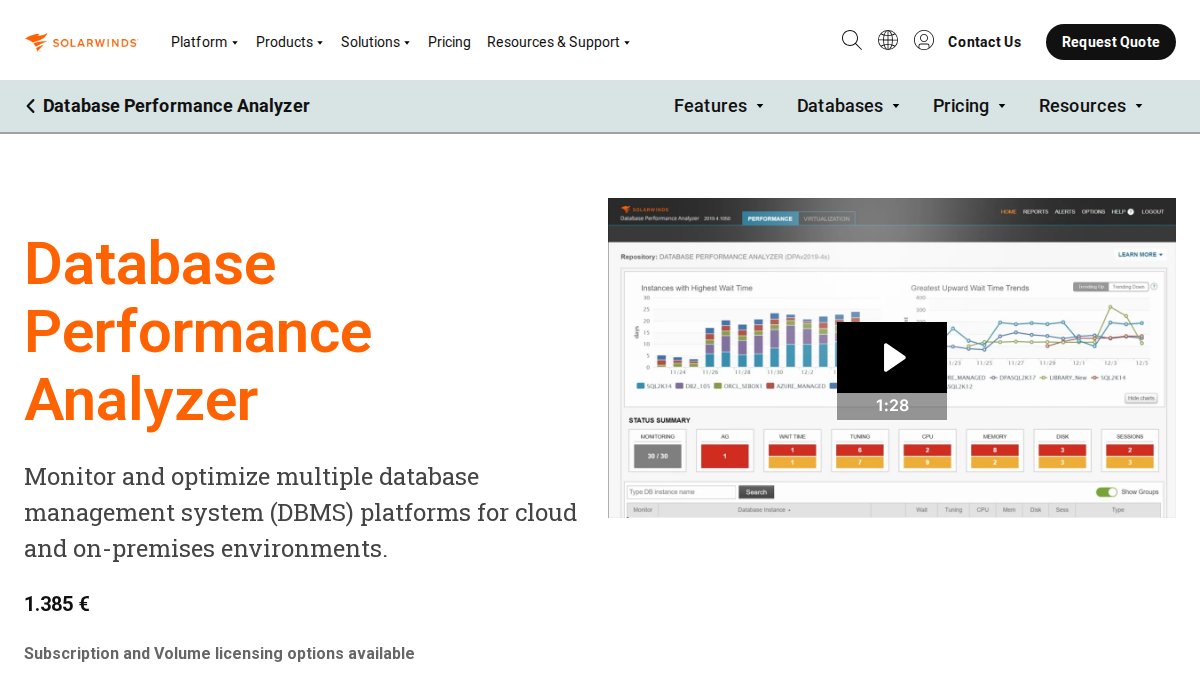Image resolution: width=1200 pixels, height=675 pixels.
Task: Expand the Platform menu
Action: click(204, 42)
